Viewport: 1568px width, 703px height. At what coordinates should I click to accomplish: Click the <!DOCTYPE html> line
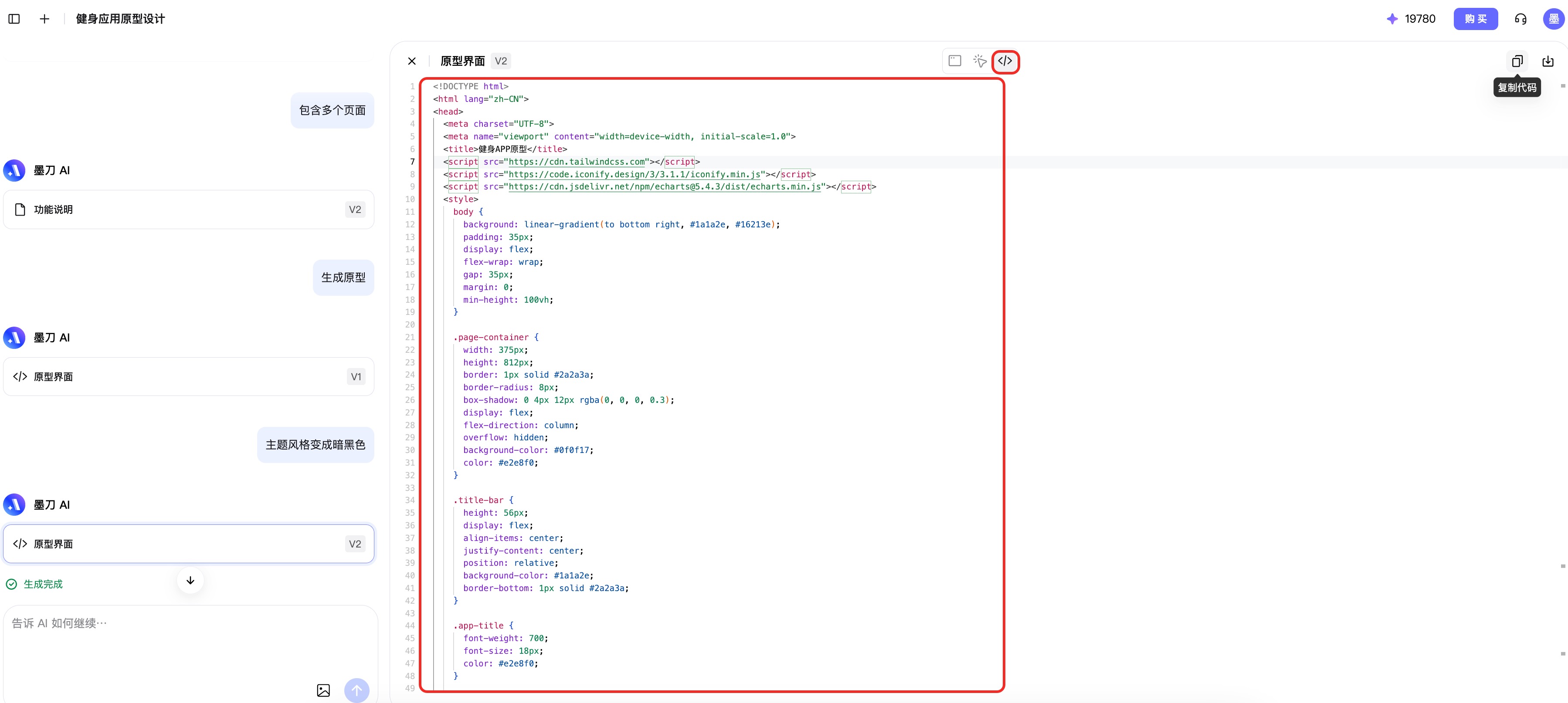pos(471,86)
